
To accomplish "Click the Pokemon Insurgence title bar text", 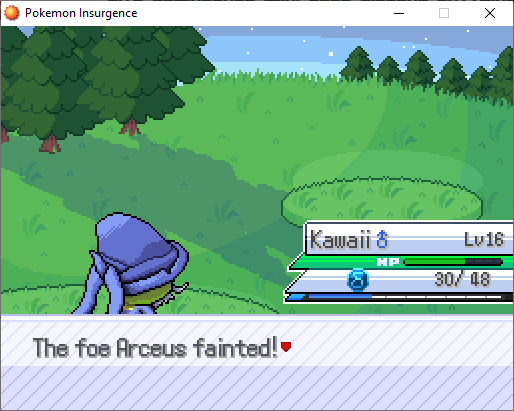I will click(x=81, y=13).
